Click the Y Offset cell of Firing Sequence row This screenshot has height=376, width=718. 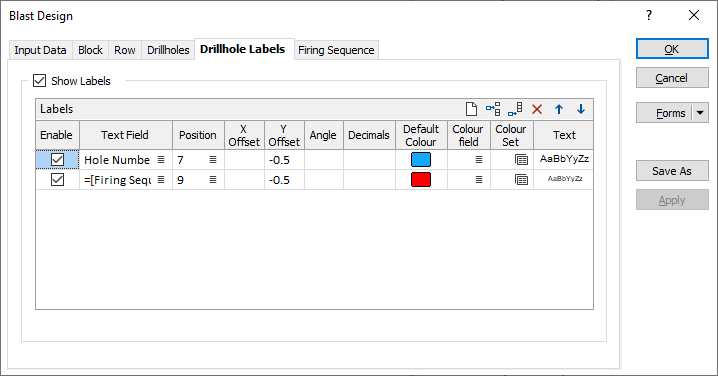[x=284, y=180]
